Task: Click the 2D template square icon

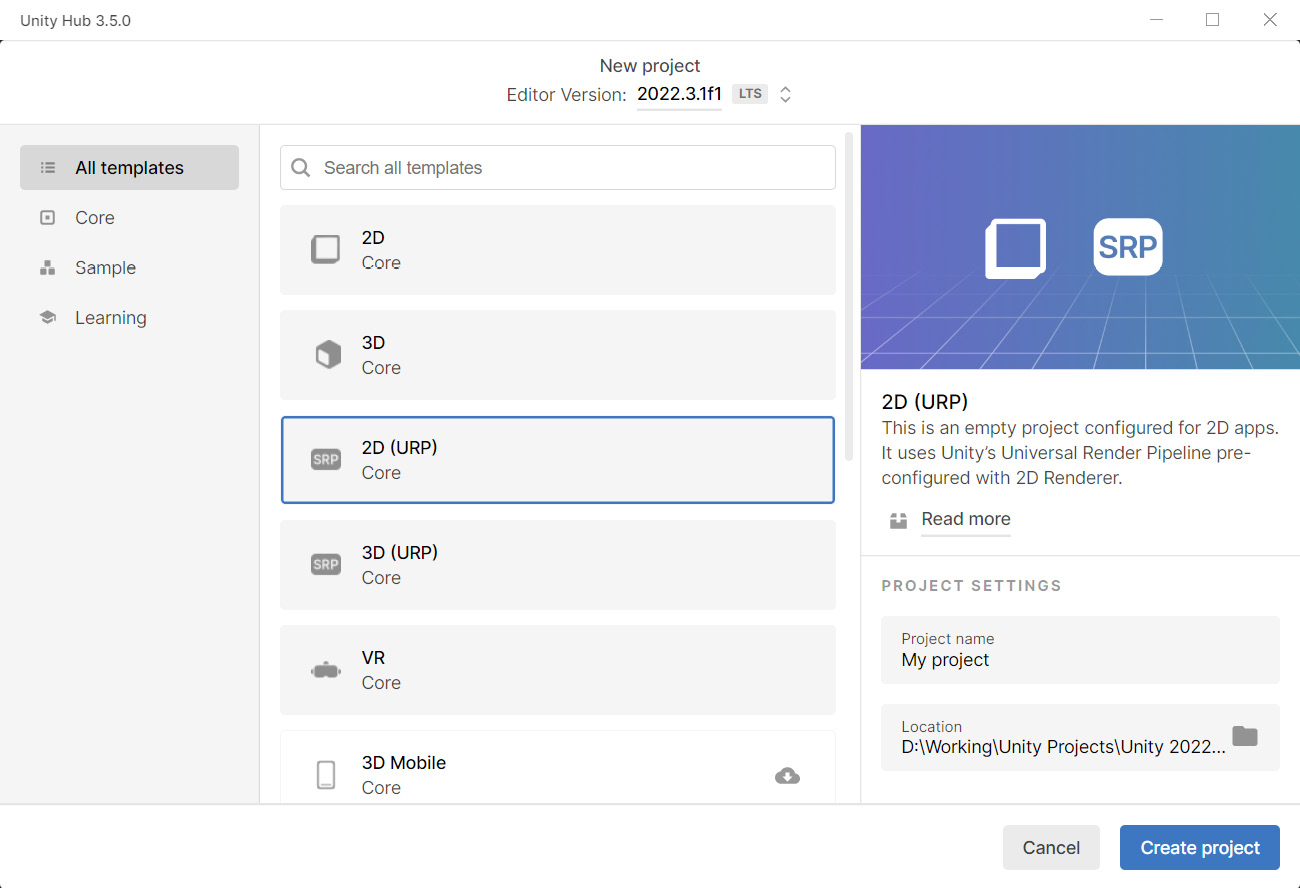Action: pyautogui.click(x=326, y=249)
